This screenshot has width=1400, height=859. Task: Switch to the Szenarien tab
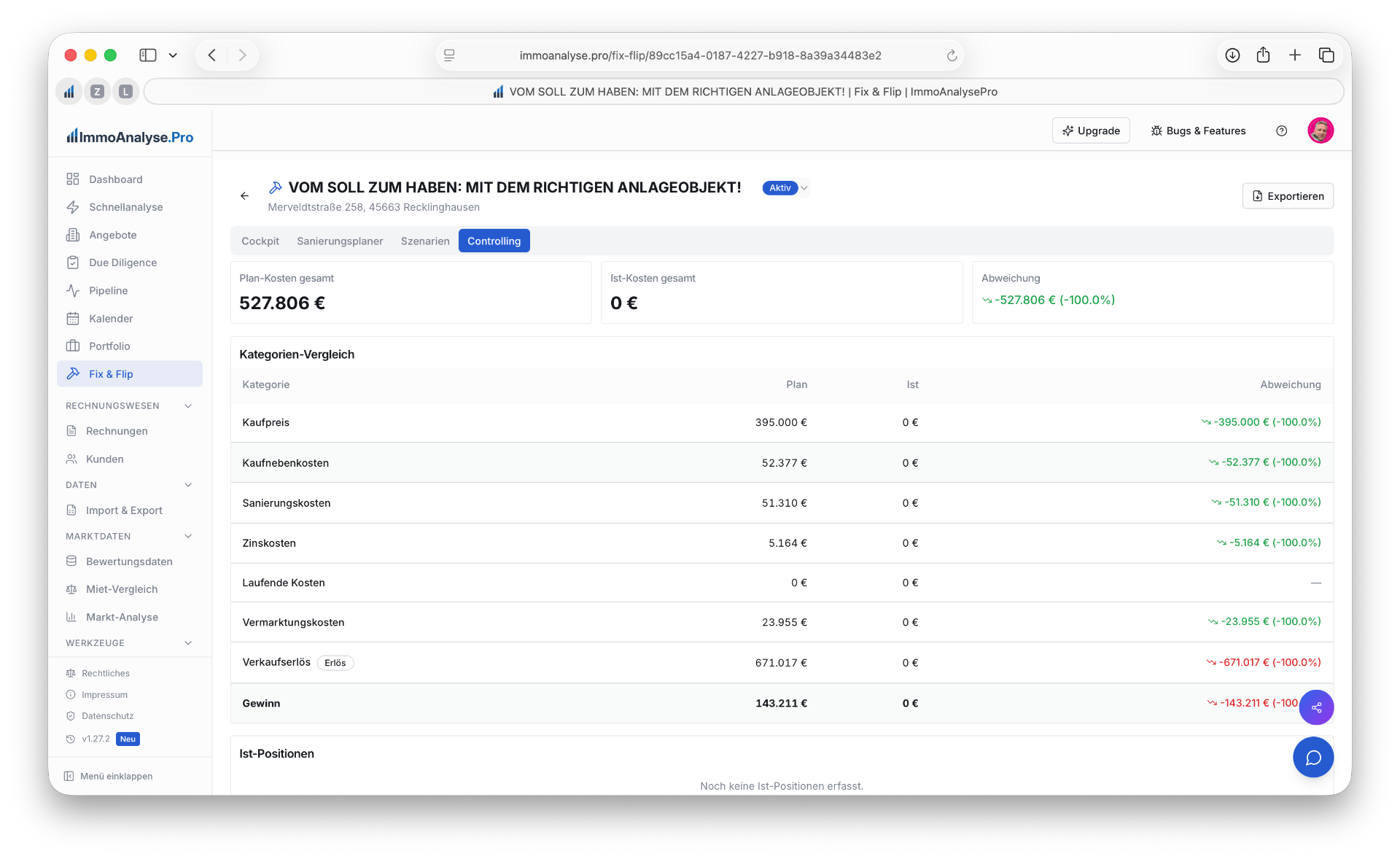pyautogui.click(x=425, y=241)
